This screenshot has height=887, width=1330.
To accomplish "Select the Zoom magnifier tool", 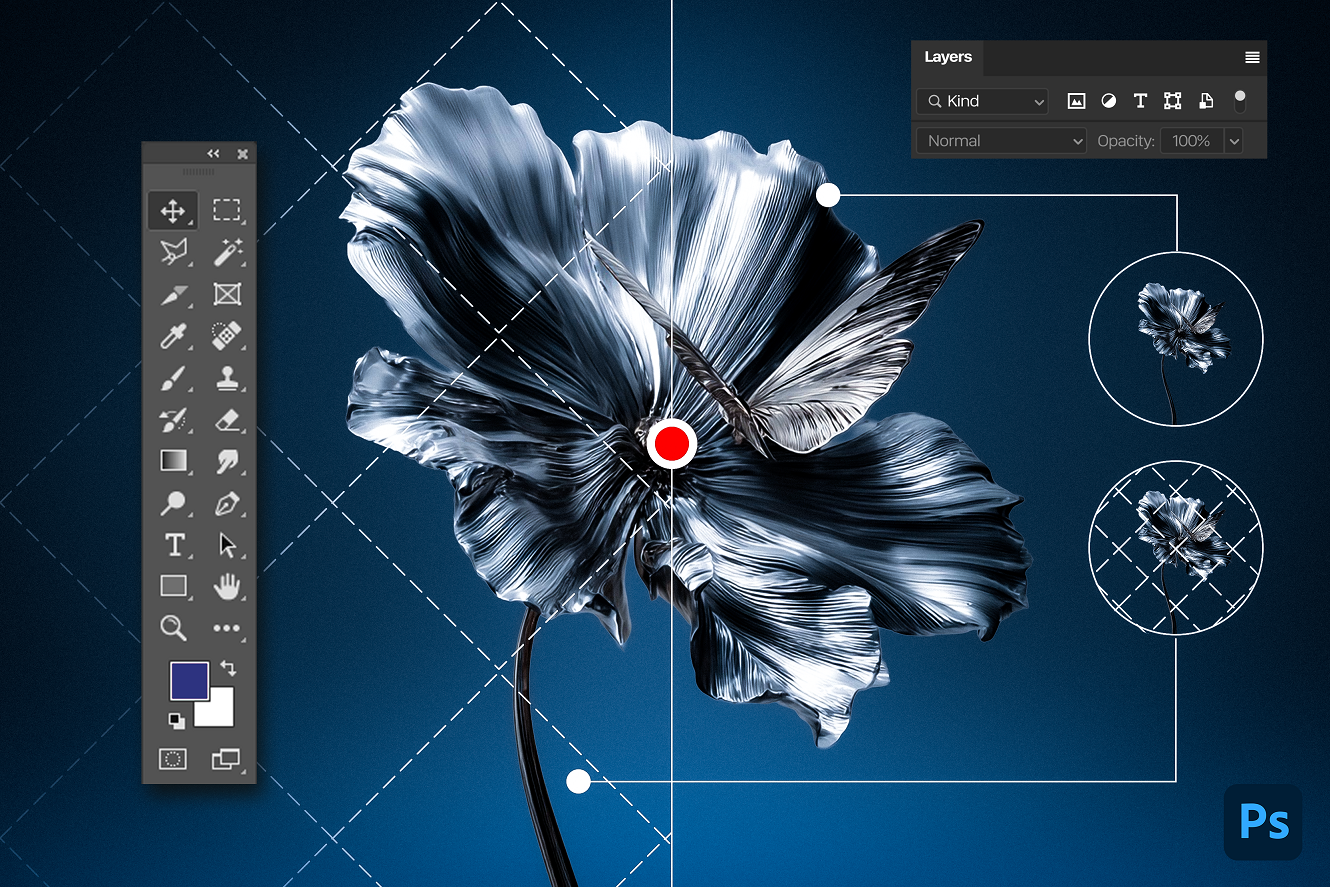I will (x=174, y=628).
